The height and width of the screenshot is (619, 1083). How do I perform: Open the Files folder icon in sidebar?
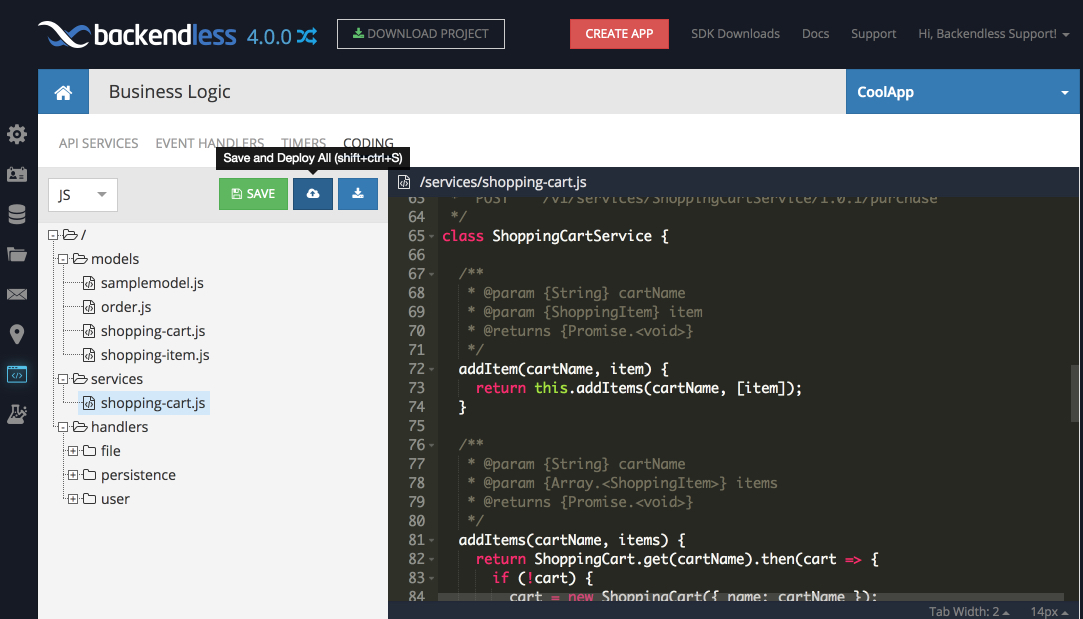click(17, 254)
